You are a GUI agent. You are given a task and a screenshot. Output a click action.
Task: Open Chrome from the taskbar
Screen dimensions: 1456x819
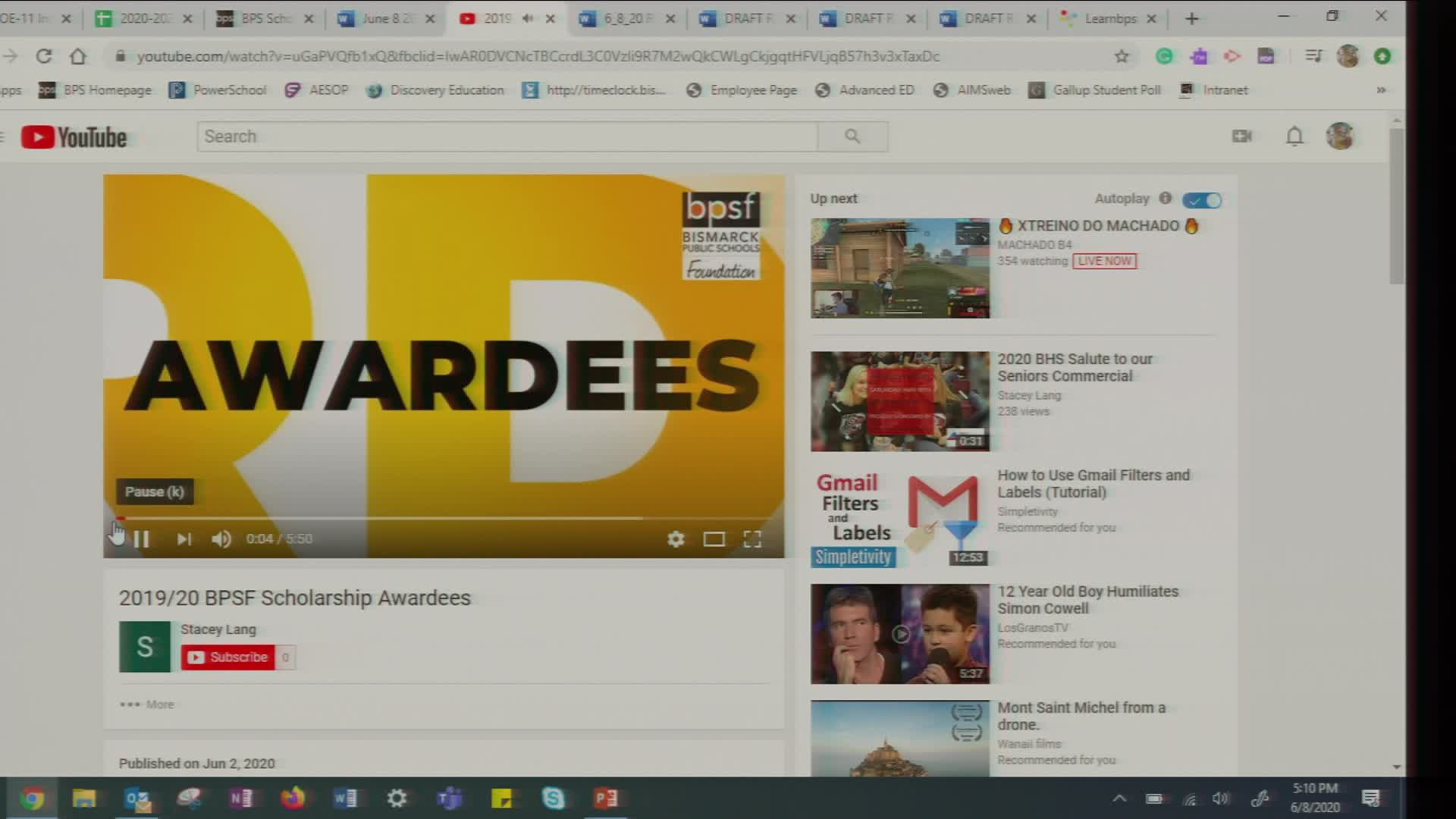31,799
